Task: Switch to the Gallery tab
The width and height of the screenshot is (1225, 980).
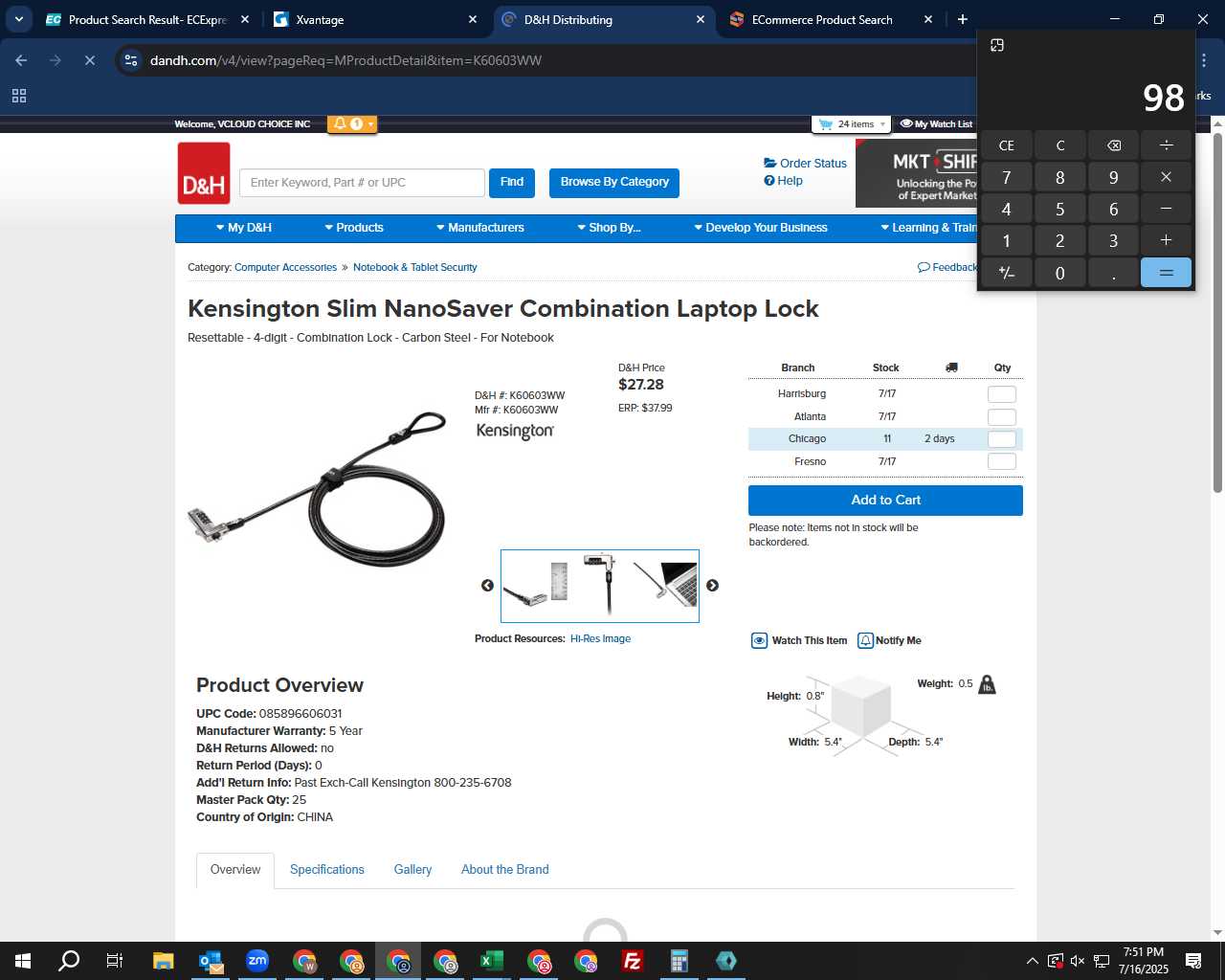Action: click(412, 870)
